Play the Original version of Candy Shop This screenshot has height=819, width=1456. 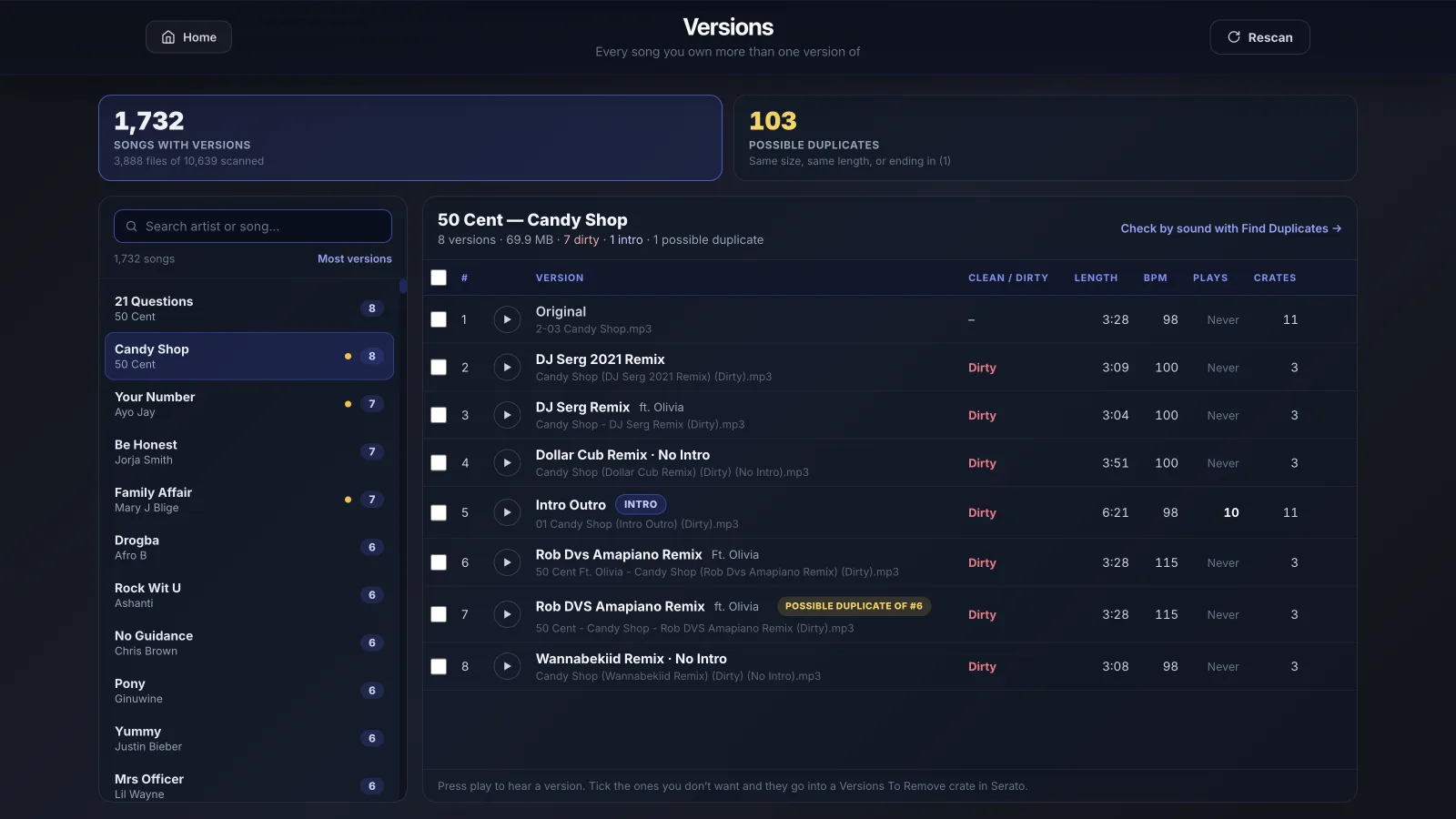tap(507, 319)
